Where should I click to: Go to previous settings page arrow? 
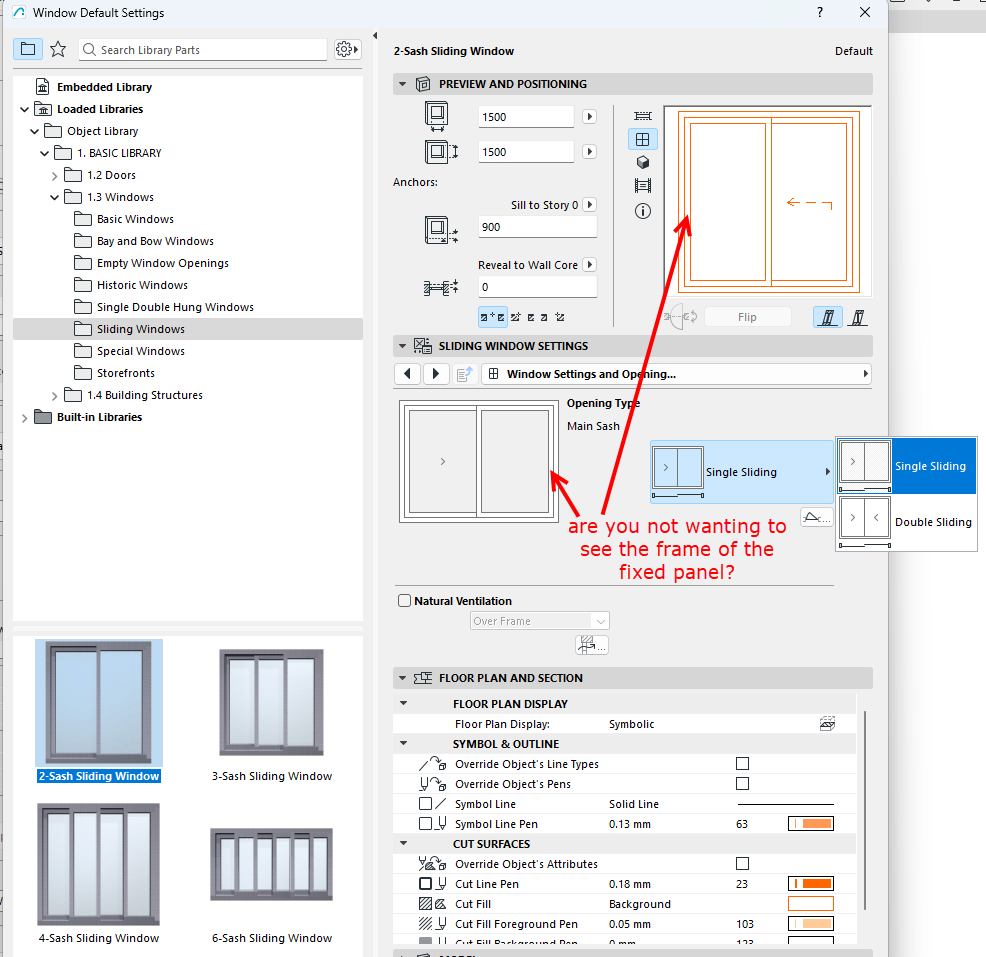tap(407, 374)
